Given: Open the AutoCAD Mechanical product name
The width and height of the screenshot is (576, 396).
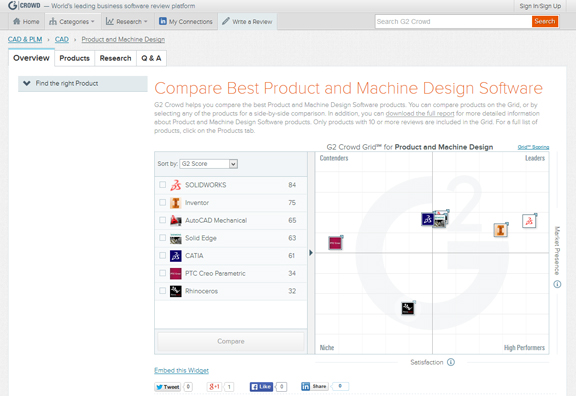Looking at the screenshot, I should point(216,220).
